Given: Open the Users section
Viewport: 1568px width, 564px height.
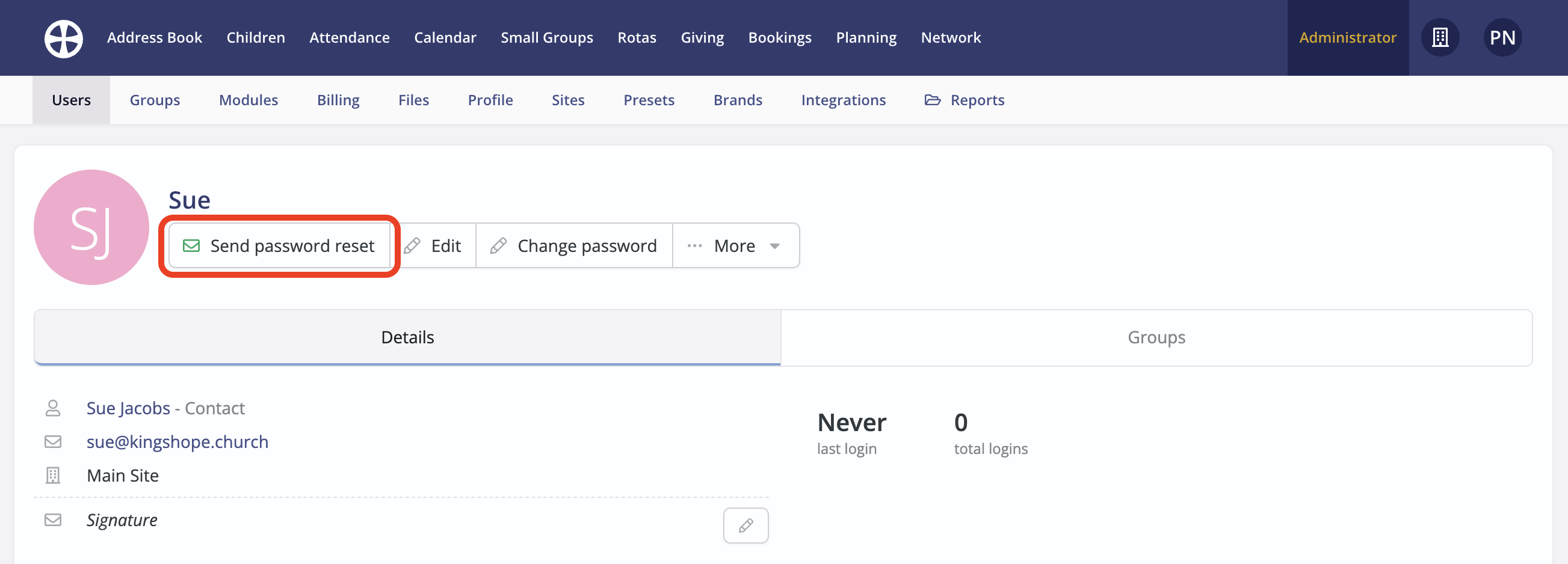Looking at the screenshot, I should click(x=70, y=100).
